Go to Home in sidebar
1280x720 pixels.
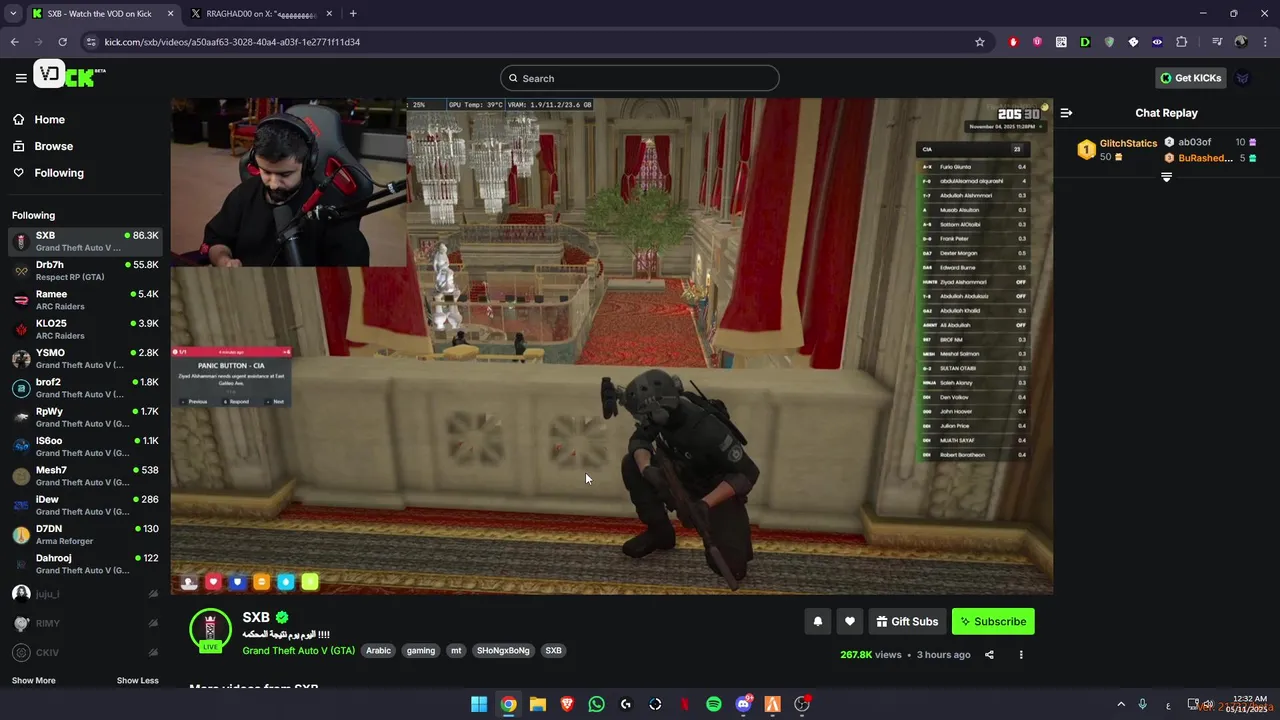pyautogui.click(x=49, y=119)
